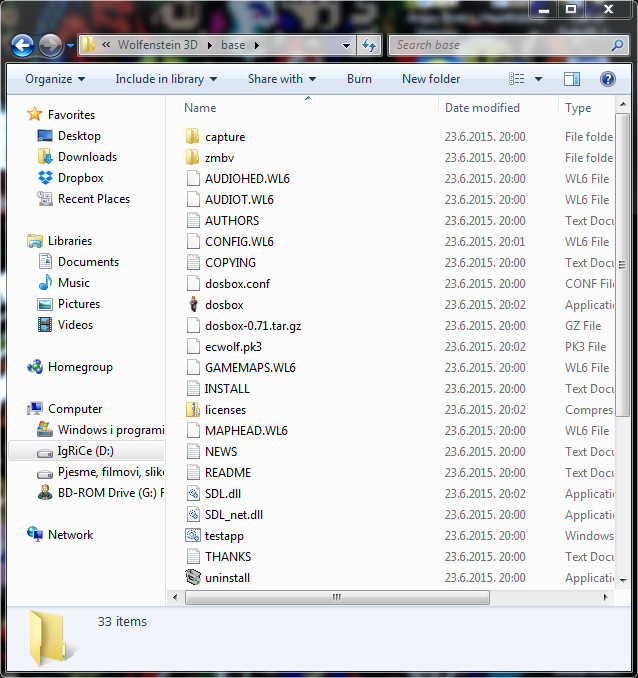This screenshot has width=638, height=678.
Task: Create a New folder
Action: tap(431, 79)
